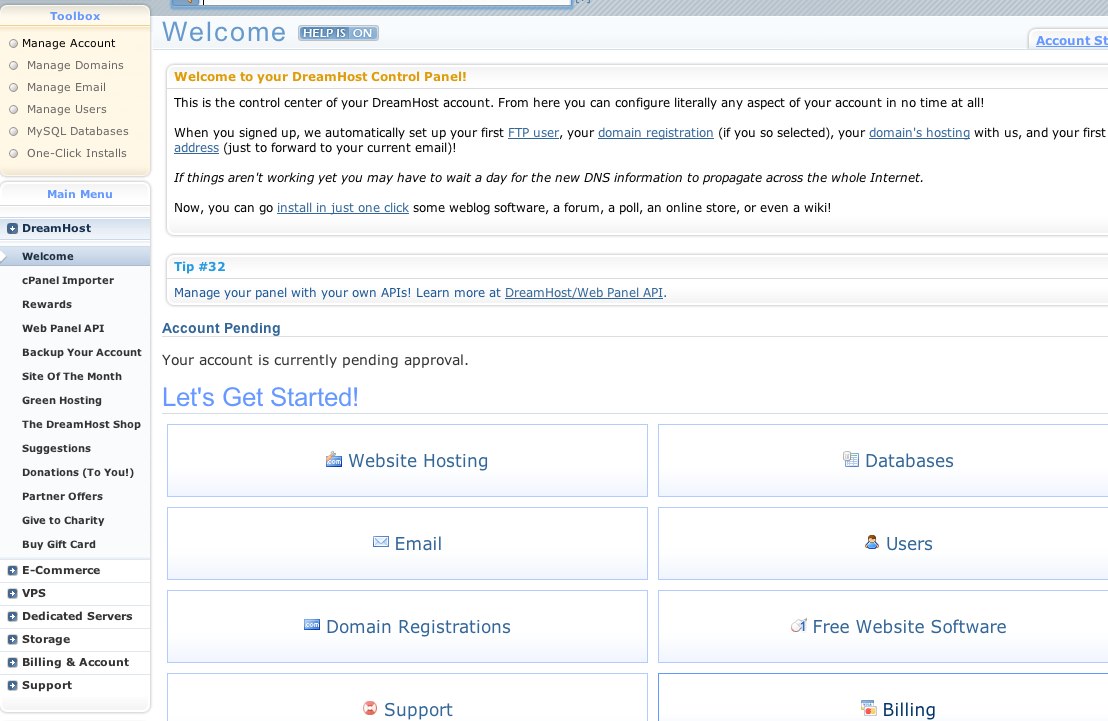The height and width of the screenshot is (721, 1108).
Task: Open Site Of The Month menu item
Action: (x=71, y=376)
